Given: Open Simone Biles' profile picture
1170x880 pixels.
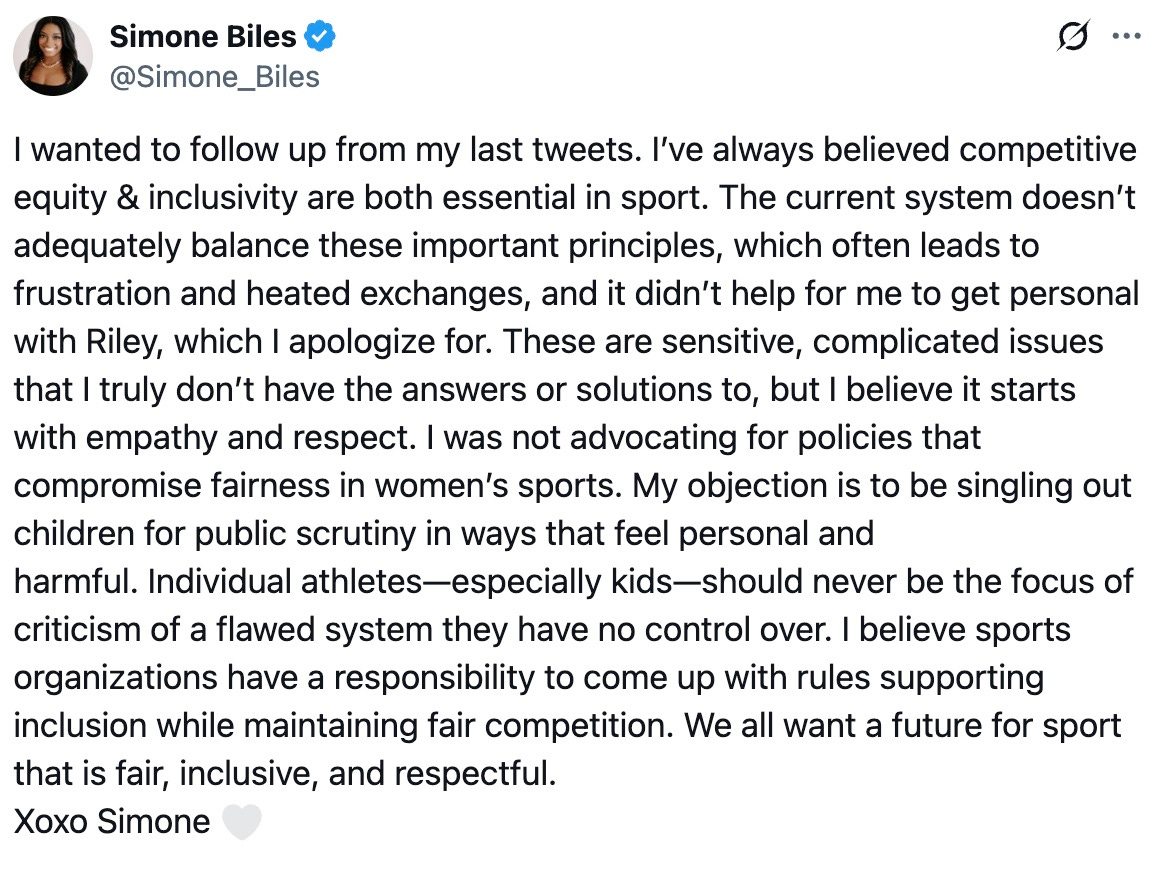Looking at the screenshot, I should 53,56.
